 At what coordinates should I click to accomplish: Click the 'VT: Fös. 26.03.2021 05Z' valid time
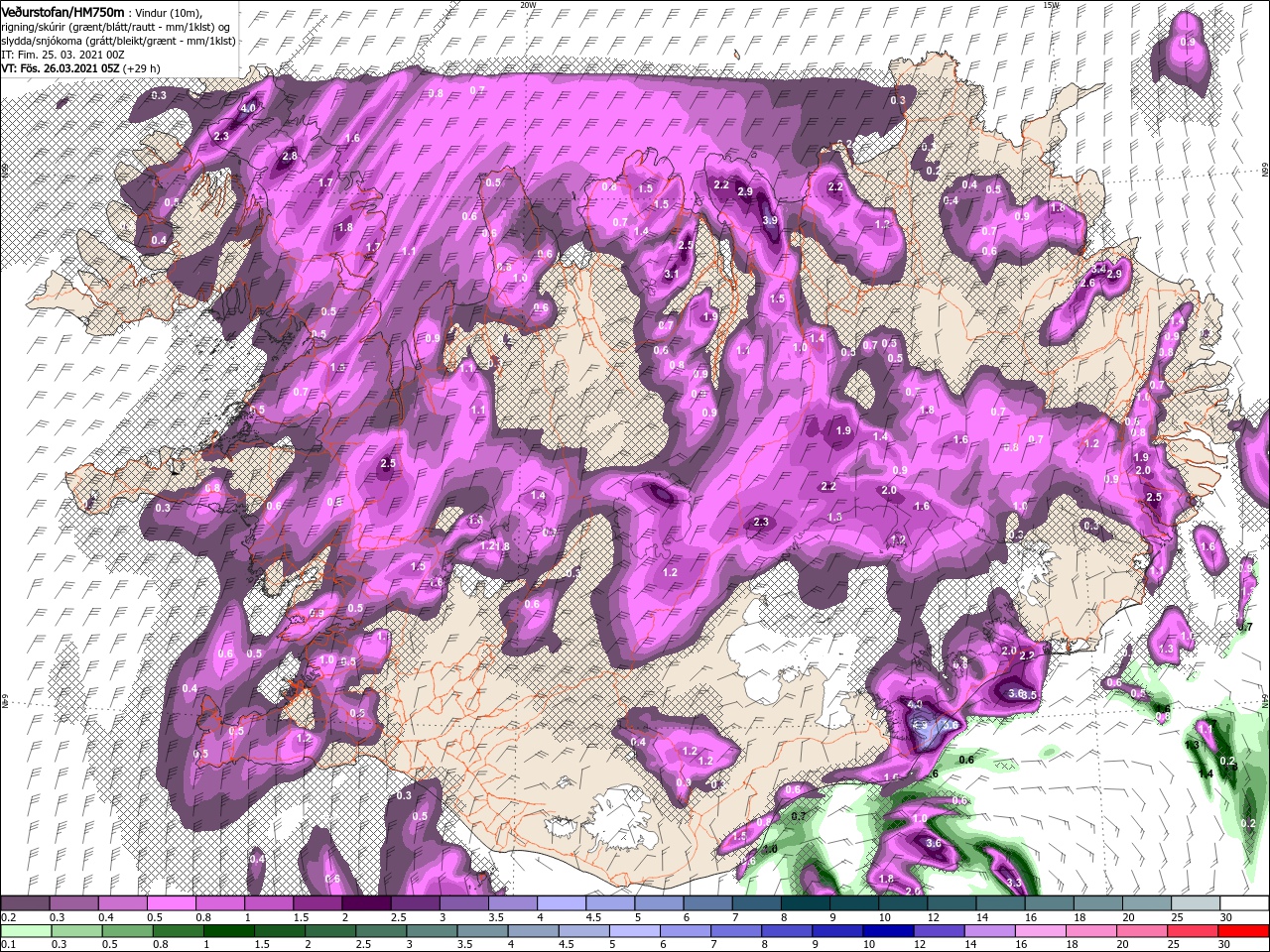pos(61,68)
